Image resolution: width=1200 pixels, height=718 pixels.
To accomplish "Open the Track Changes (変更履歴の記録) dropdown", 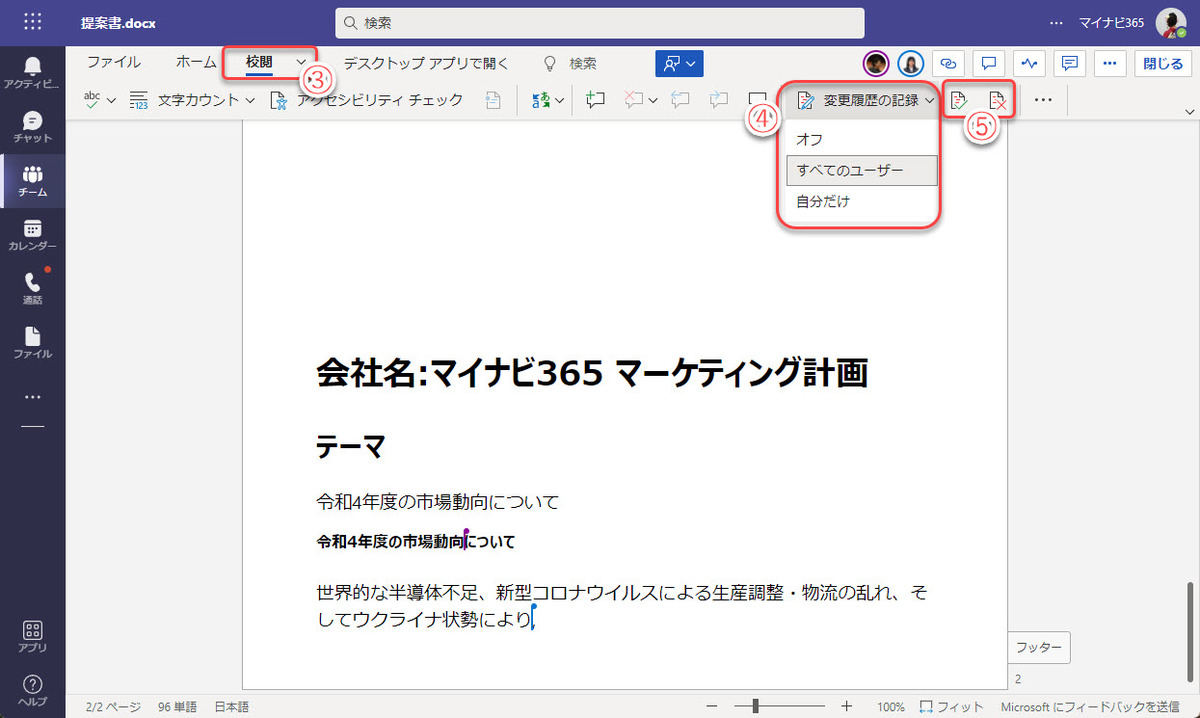I will (866, 100).
